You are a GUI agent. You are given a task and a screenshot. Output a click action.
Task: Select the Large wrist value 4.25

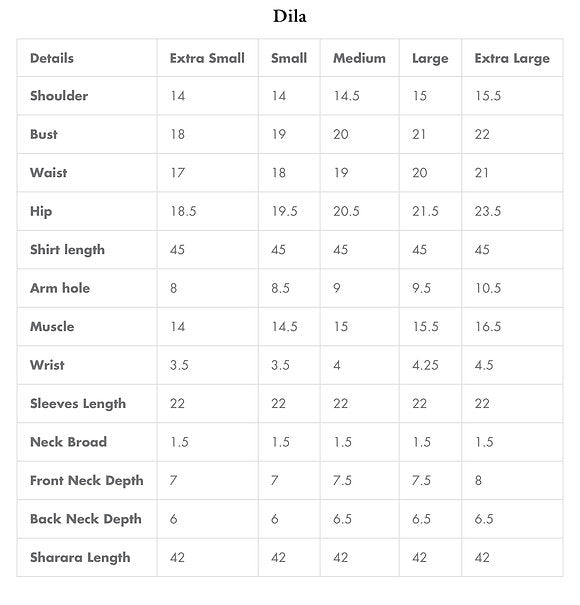(x=425, y=365)
